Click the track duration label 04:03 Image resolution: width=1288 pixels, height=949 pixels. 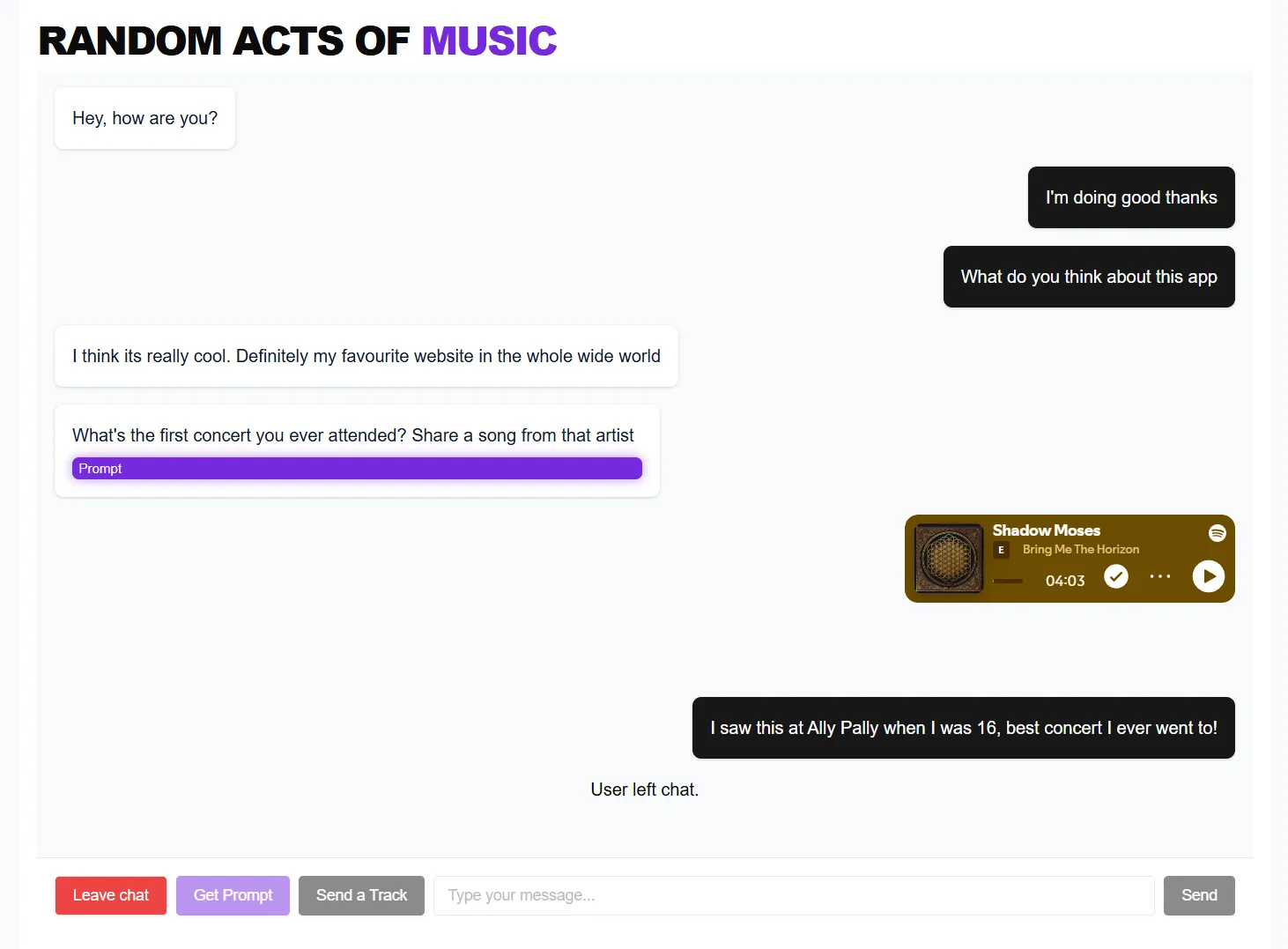pyautogui.click(x=1064, y=581)
